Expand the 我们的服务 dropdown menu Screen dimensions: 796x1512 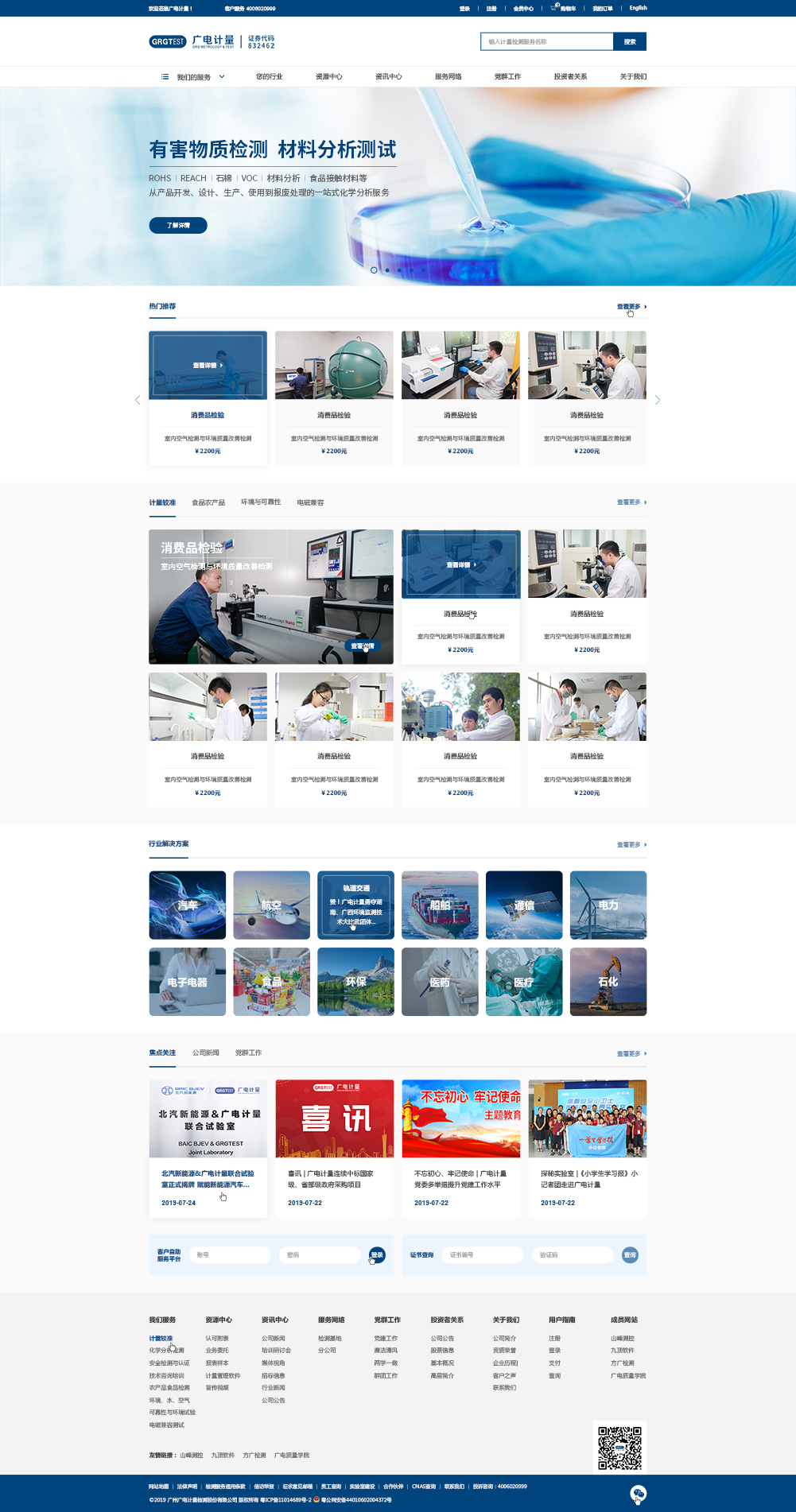193,77
